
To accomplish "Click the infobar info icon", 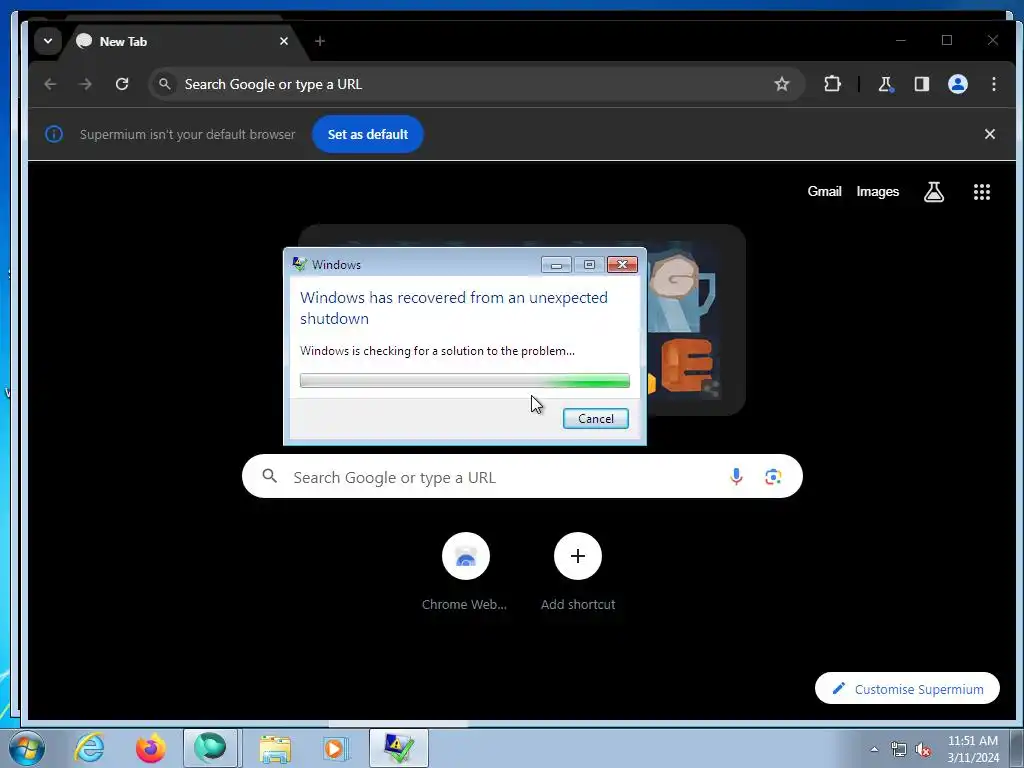I will pyautogui.click(x=54, y=134).
